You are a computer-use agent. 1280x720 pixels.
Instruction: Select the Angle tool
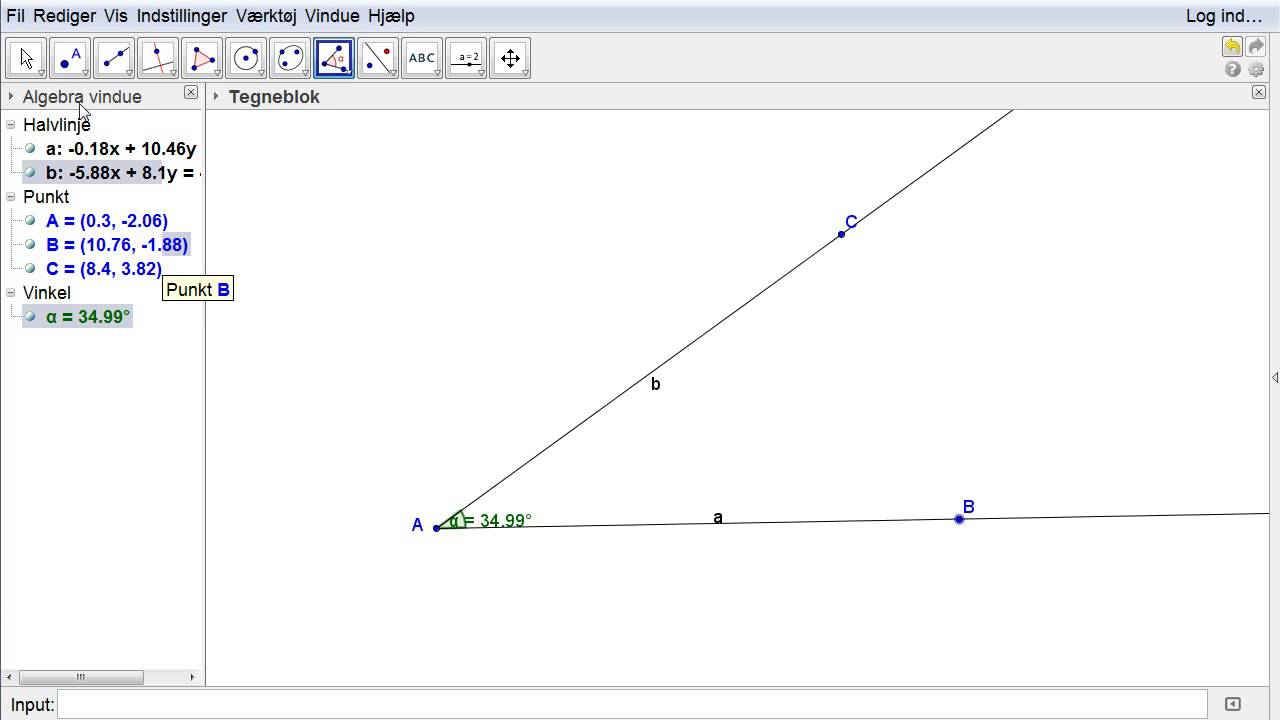click(334, 58)
